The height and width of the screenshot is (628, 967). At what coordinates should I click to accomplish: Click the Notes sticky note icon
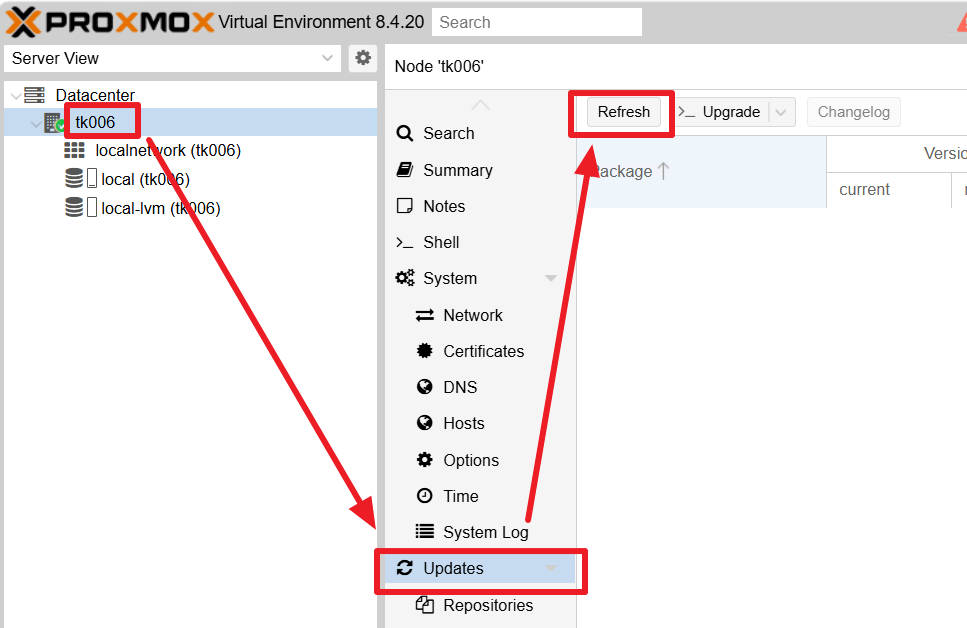405,206
